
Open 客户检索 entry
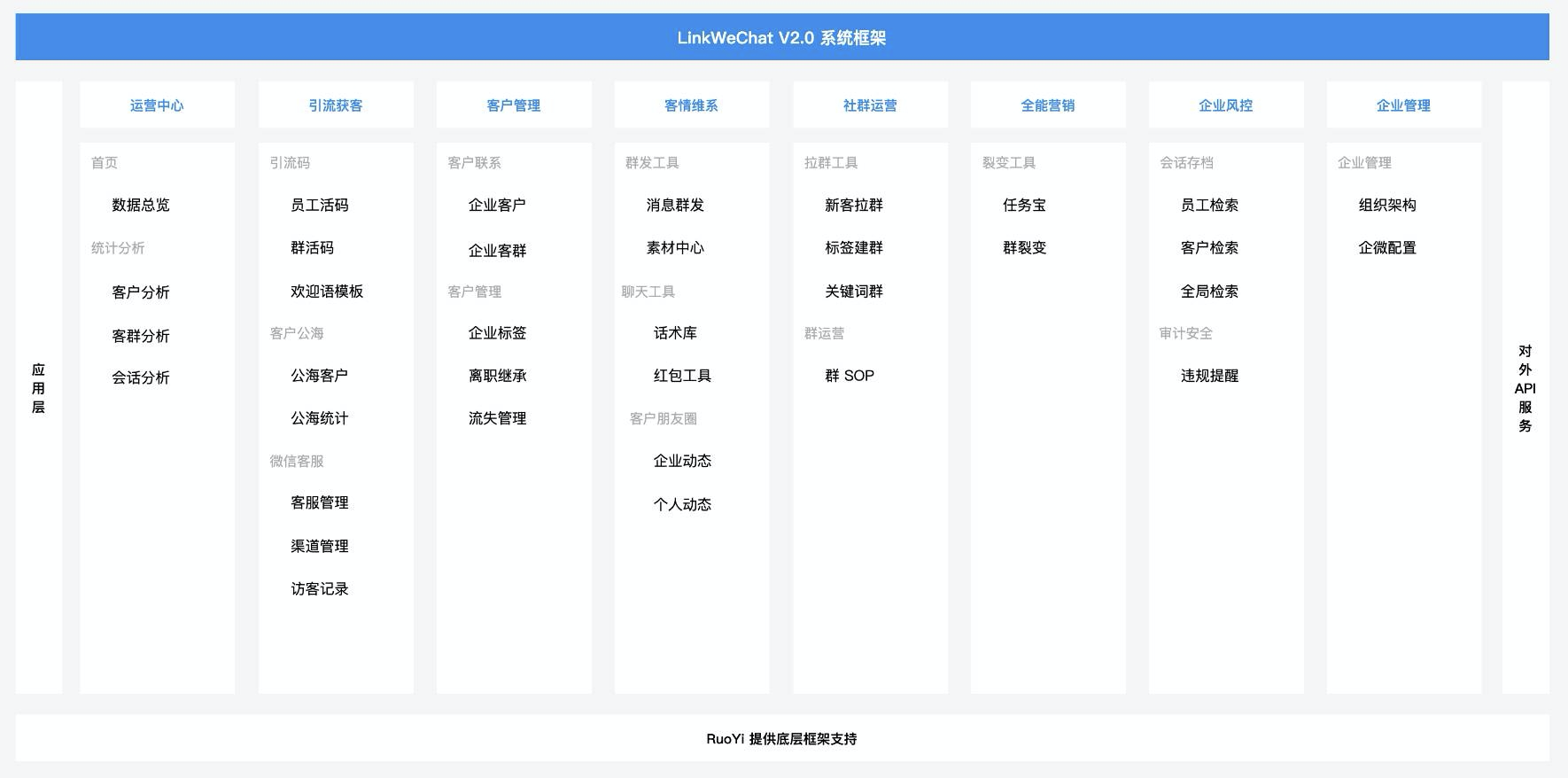1210,247
